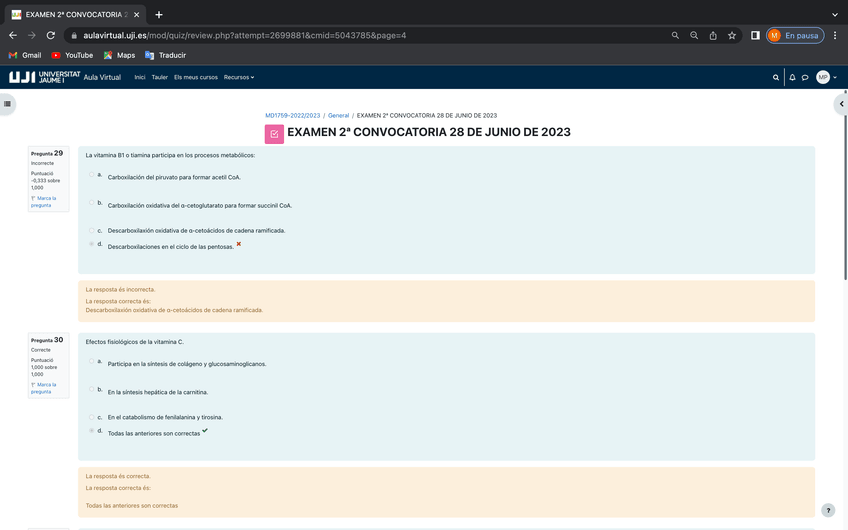Screen dimensions: 848x530
Task: Open the messages speech bubble icon
Action: click(x=805, y=77)
